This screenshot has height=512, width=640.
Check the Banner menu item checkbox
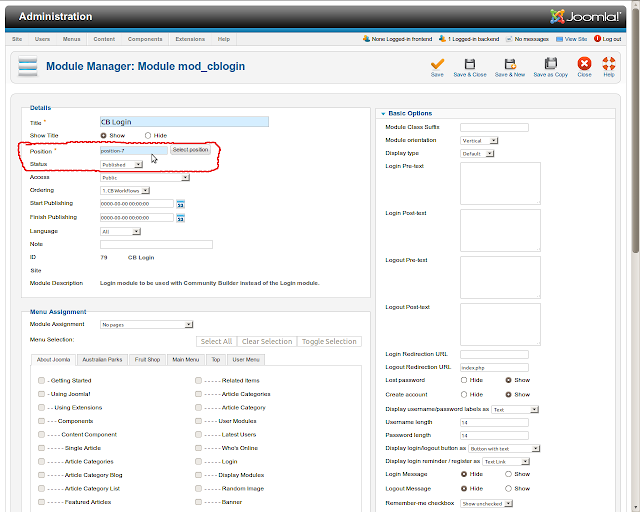click(198, 502)
